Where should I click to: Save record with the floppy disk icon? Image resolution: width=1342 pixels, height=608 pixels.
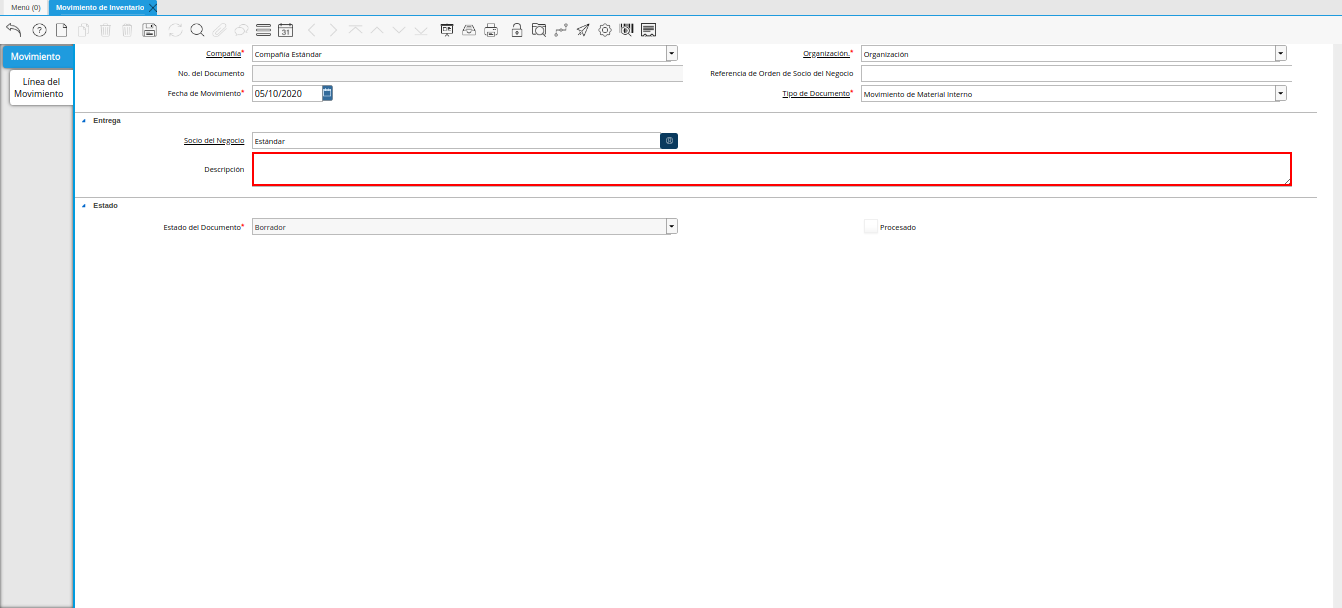(x=149, y=30)
